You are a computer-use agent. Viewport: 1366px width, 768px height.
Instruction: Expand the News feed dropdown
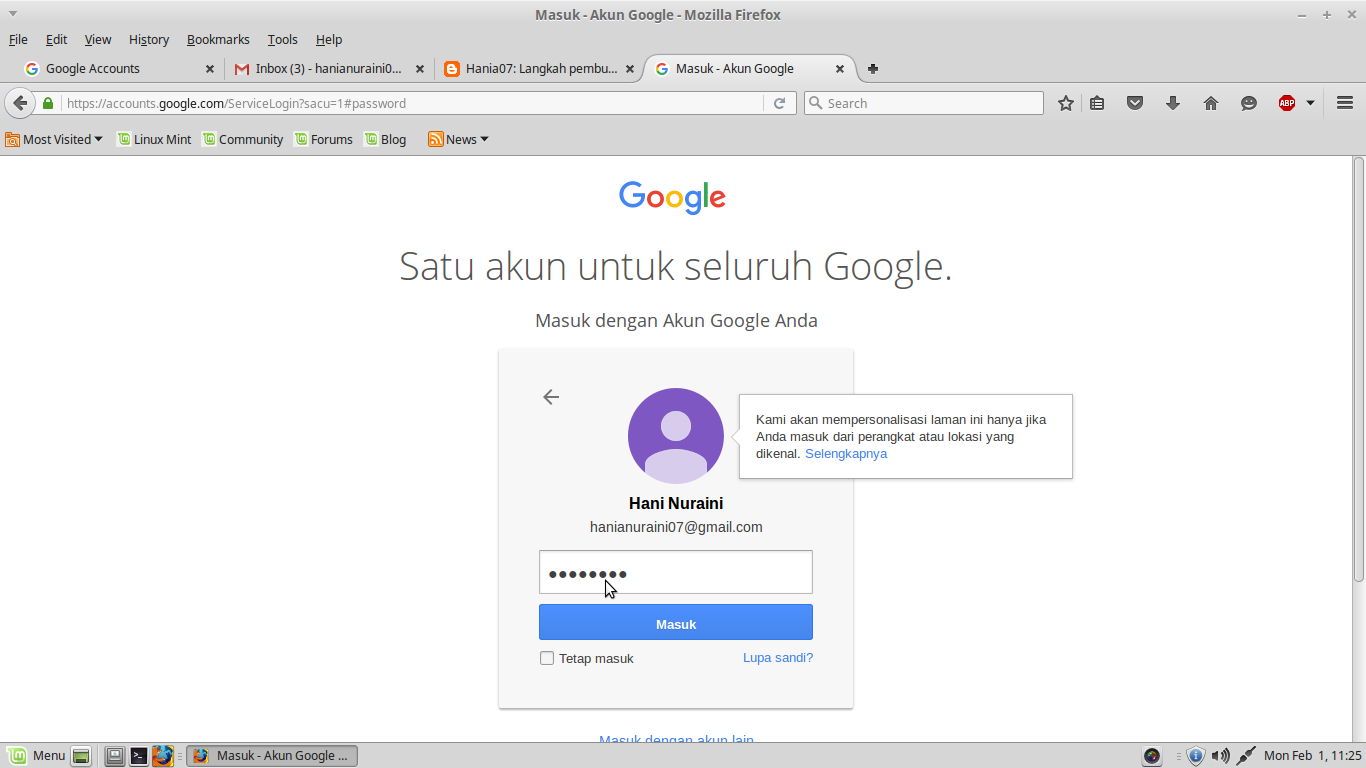(x=458, y=140)
